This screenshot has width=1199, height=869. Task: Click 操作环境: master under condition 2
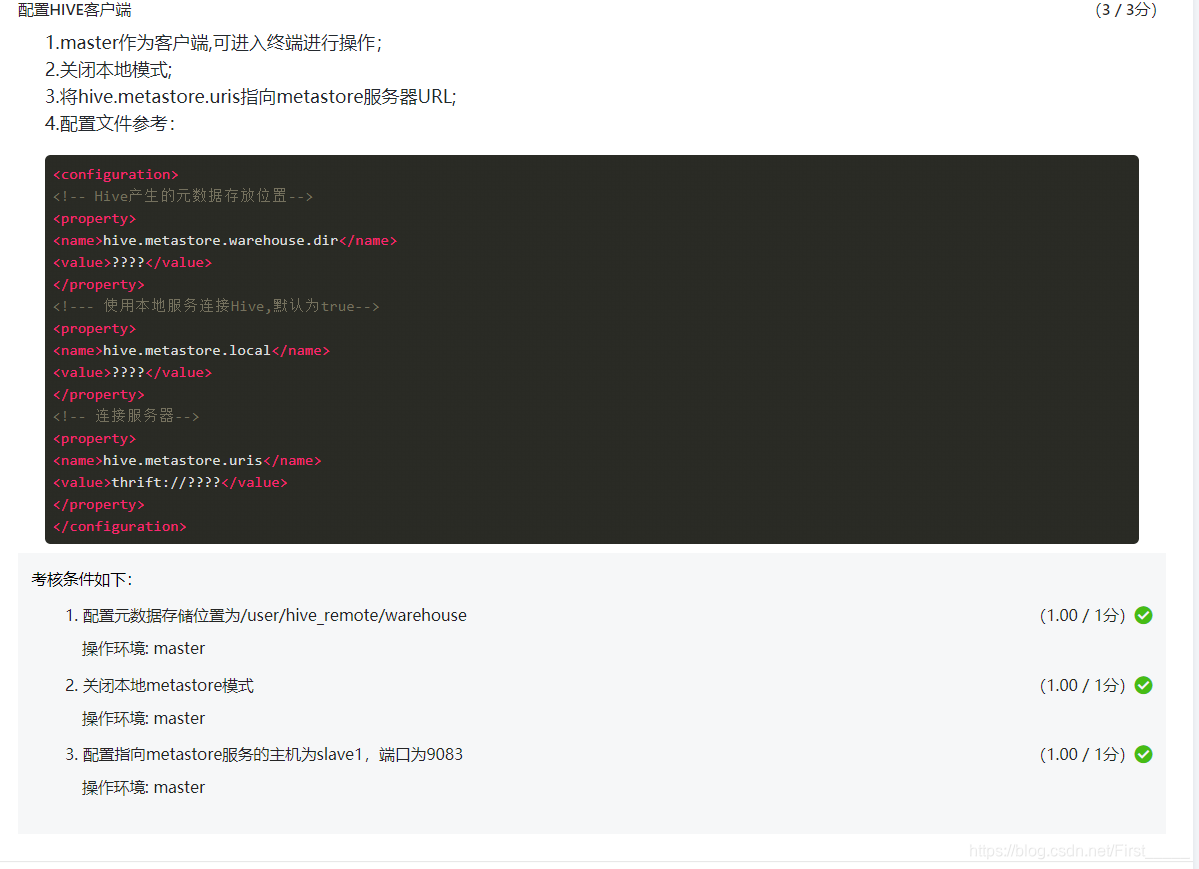click(144, 718)
